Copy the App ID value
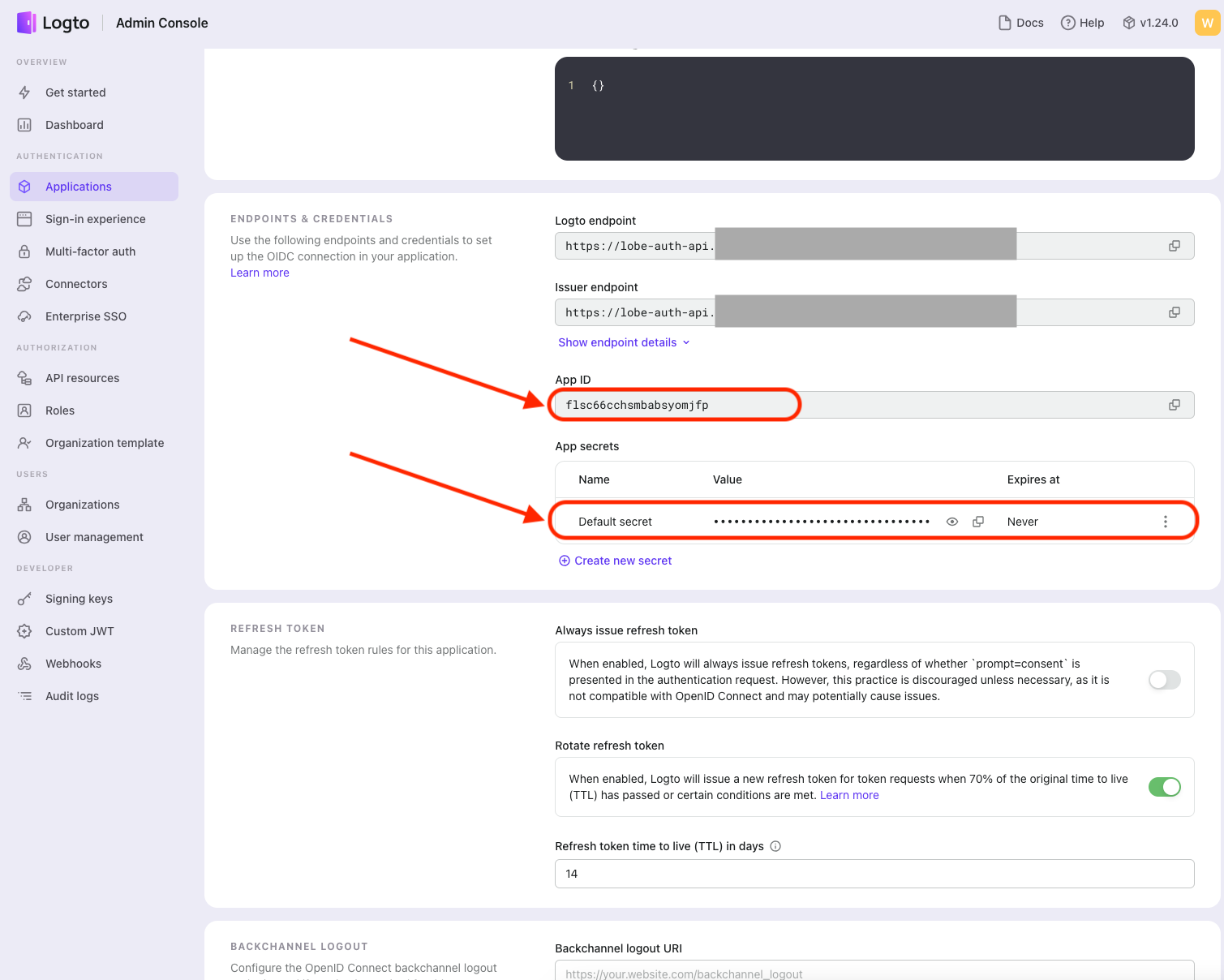Screen dimensions: 1224x980 (1174, 405)
